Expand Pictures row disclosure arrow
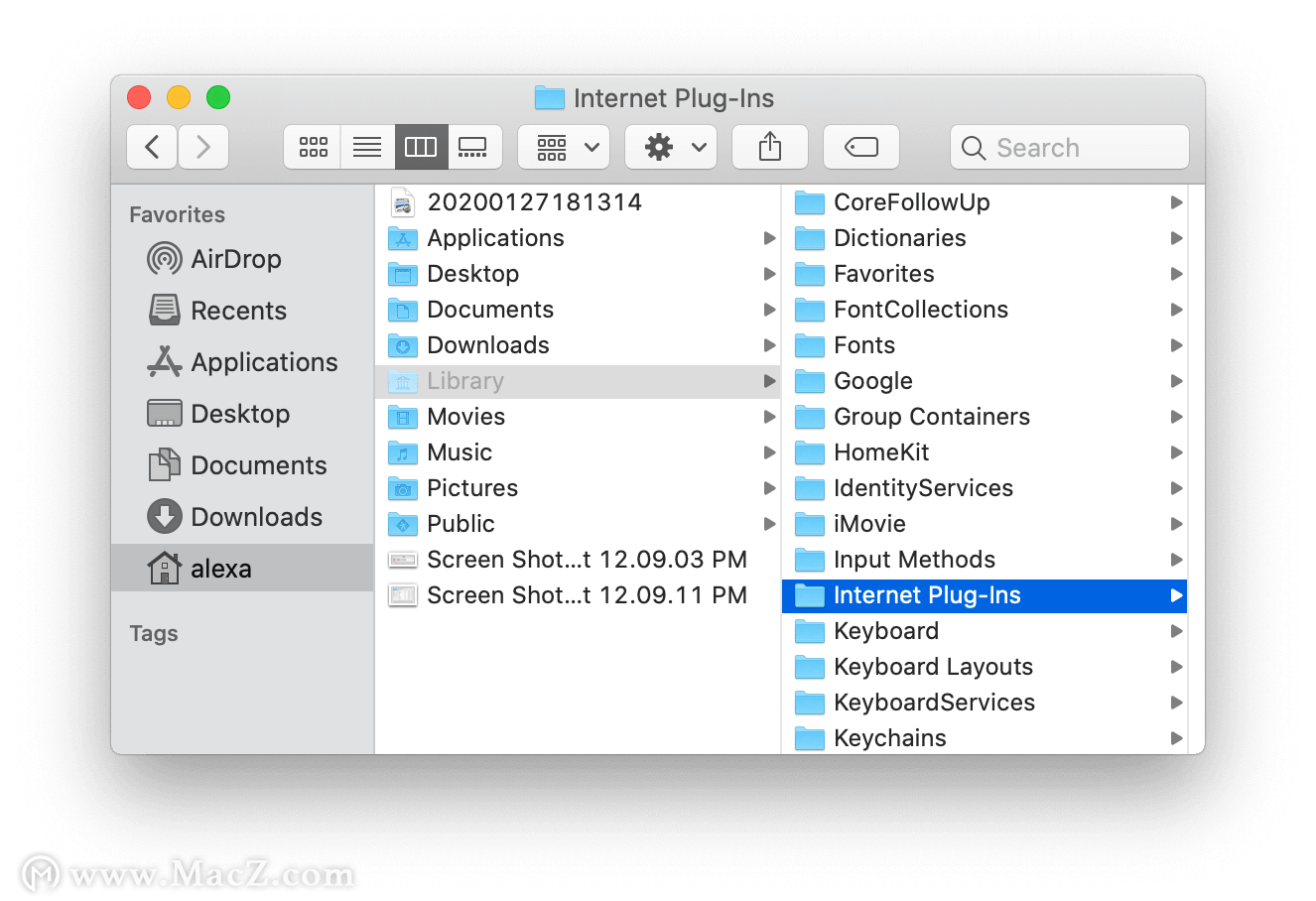The width and height of the screenshot is (1316, 901). pyautogui.click(x=769, y=488)
